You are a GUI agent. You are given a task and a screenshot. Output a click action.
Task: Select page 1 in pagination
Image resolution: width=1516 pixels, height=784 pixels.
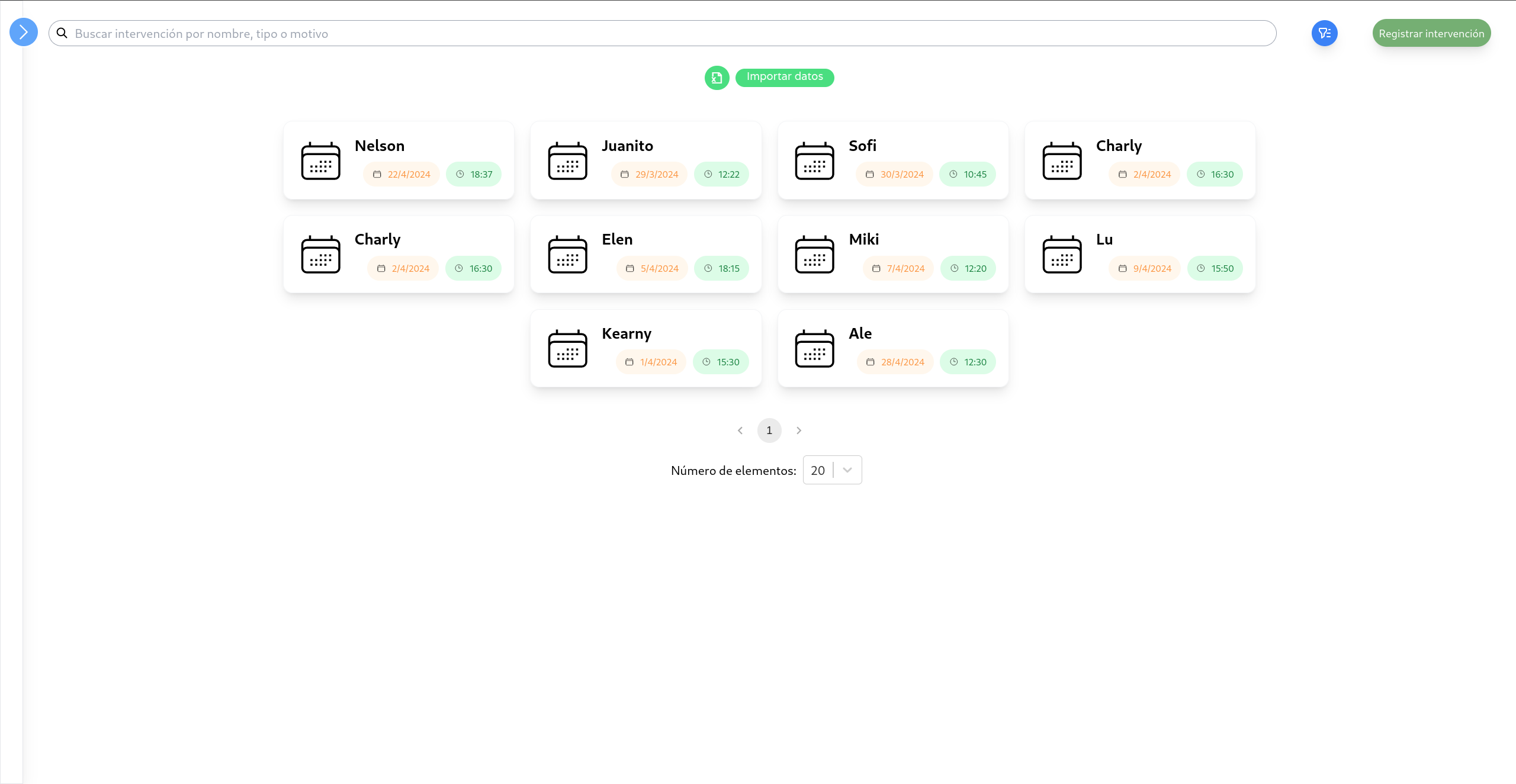coord(769,430)
